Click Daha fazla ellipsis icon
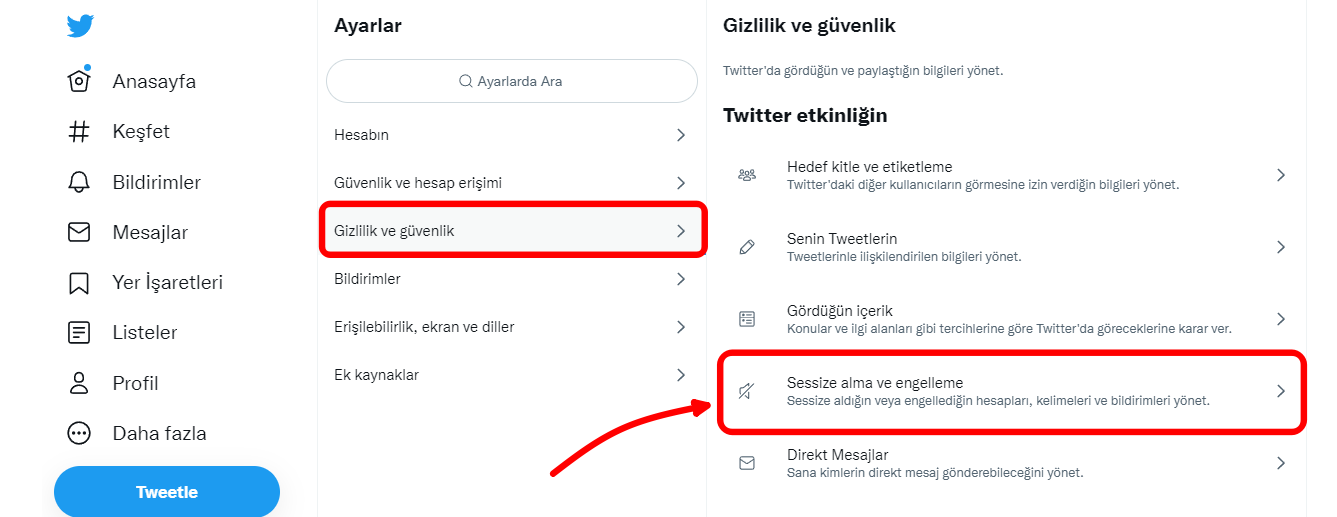The height and width of the screenshot is (517, 1337). pos(79,433)
